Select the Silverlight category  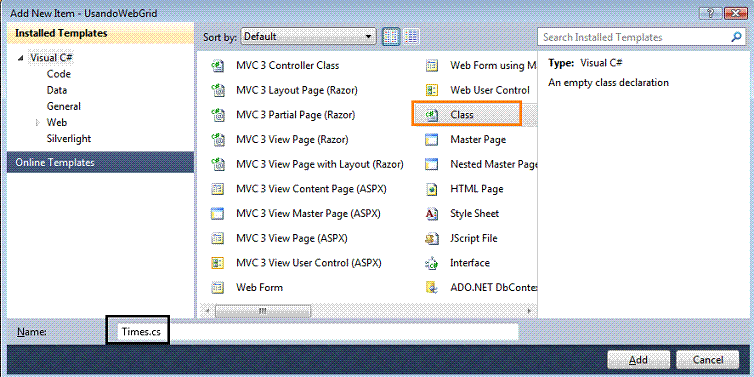(69, 139)
